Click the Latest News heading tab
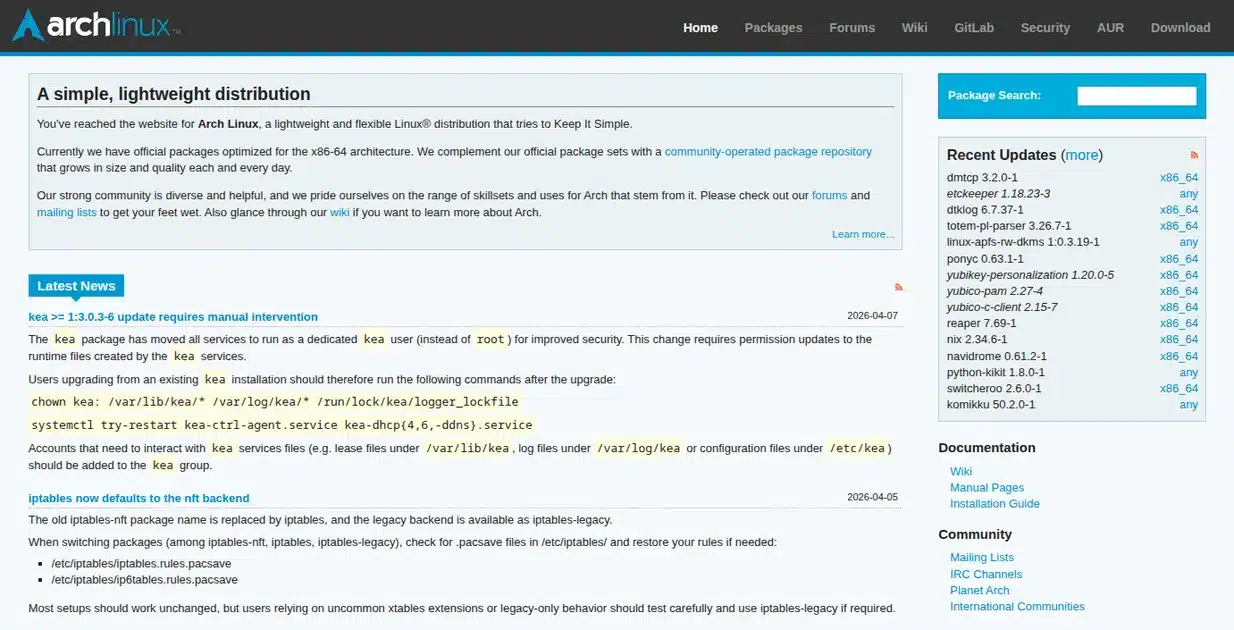1234x630 pixels. [76, 286]
